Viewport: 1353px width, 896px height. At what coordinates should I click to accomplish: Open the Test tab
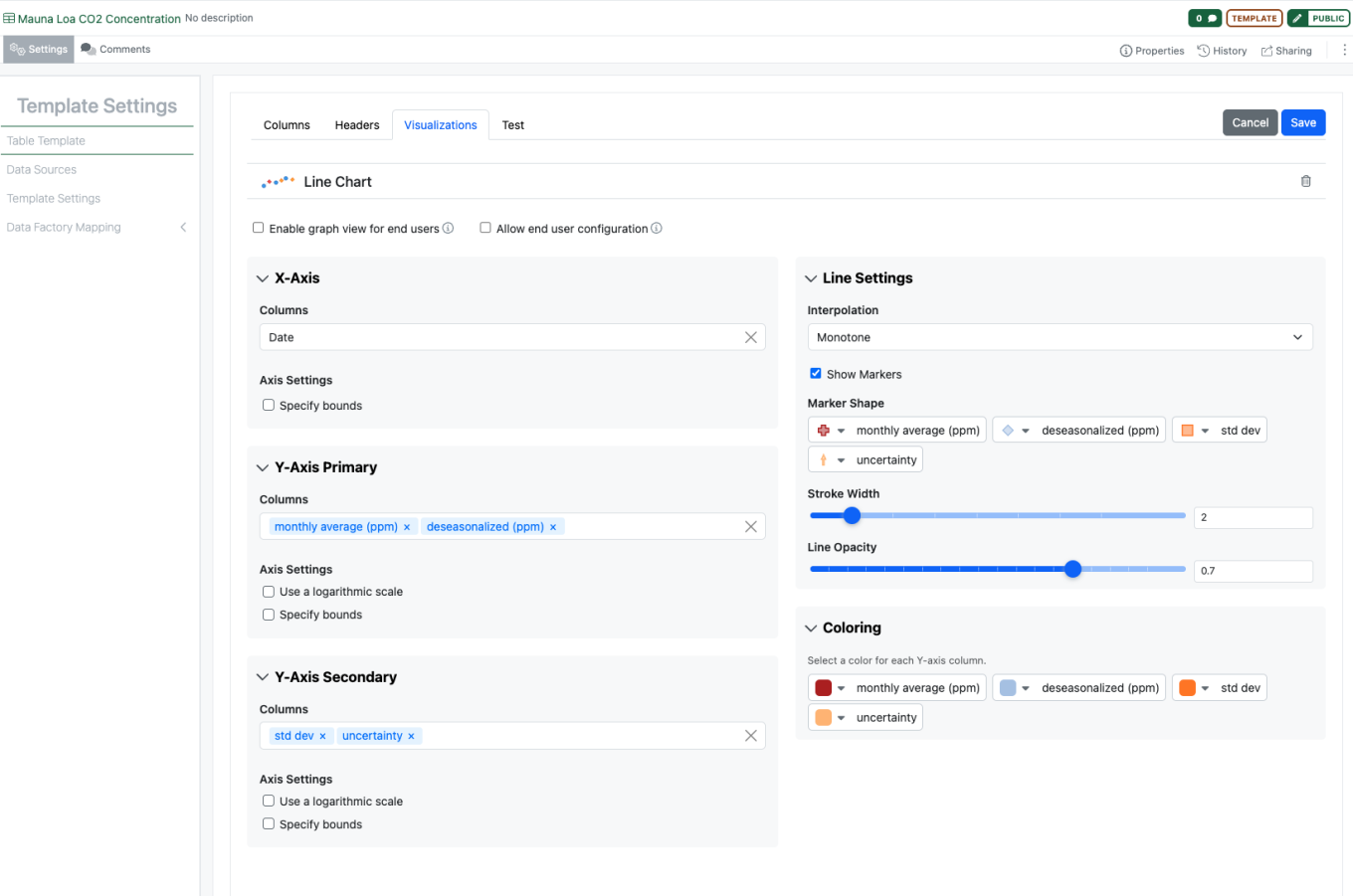(x=513, y=125)
